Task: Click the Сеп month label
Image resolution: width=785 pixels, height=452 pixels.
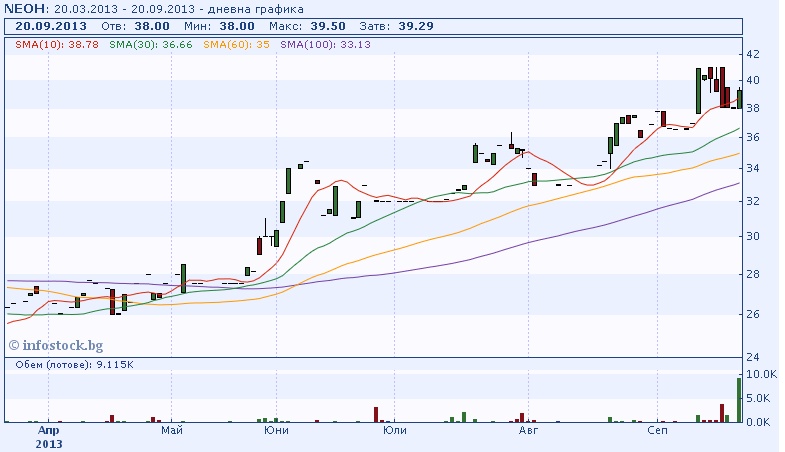Action: [657, 430]
